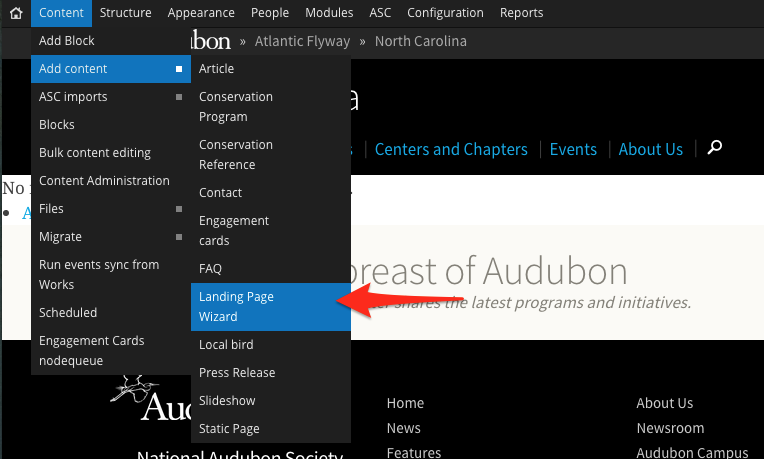The width and height of the screenshot is (764, 459).
Task: Choose Contact content type
Action: click(271, 192)
